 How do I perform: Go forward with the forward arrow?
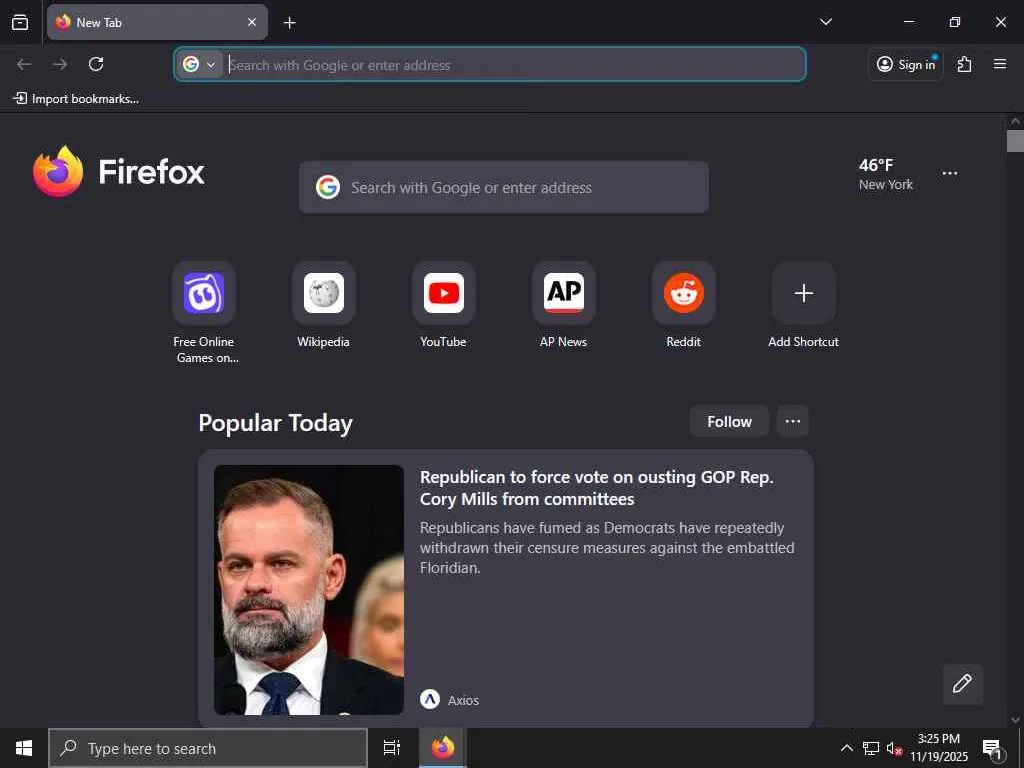coord(60,64)
